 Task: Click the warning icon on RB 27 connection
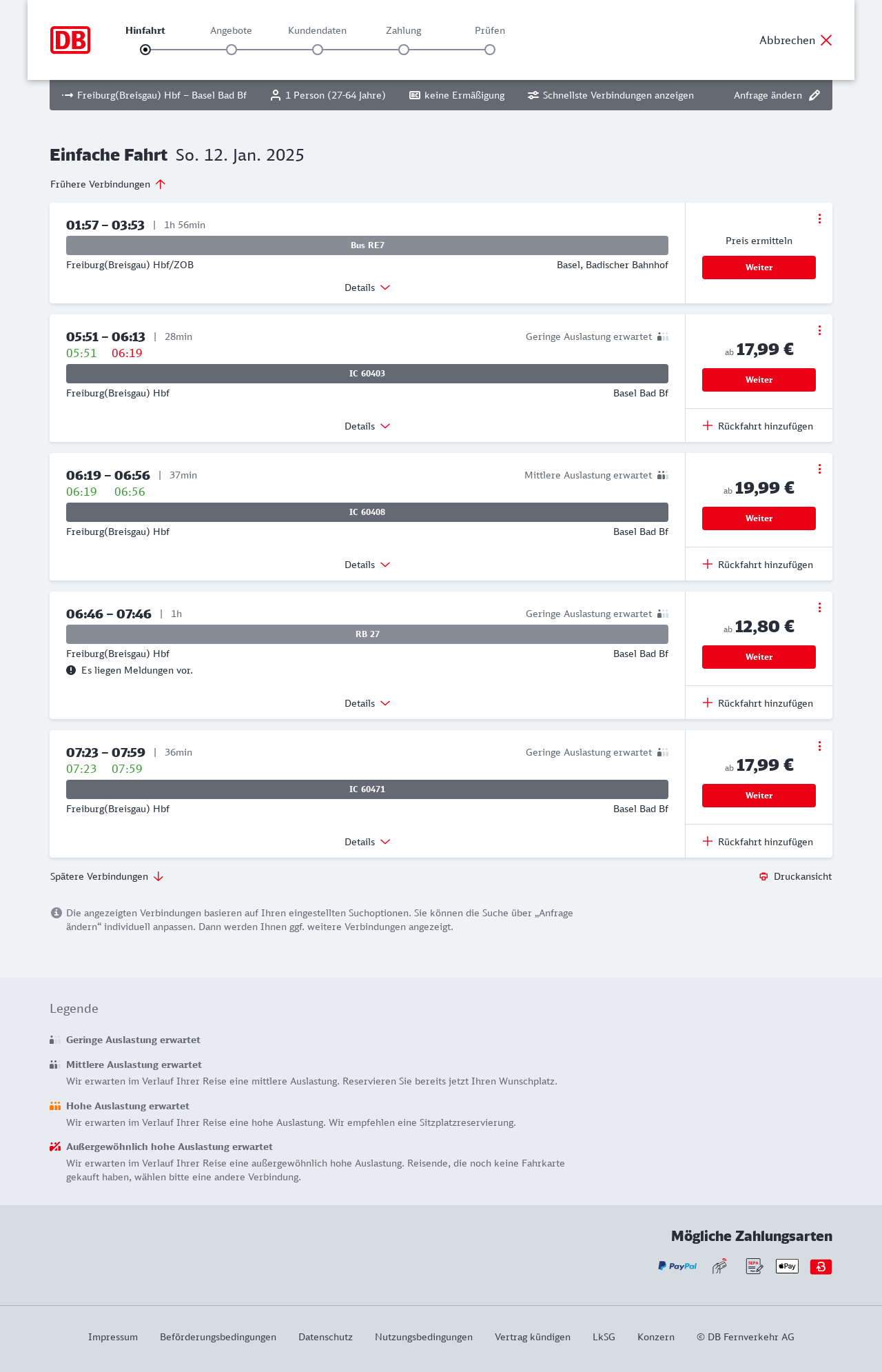pyautogui.click(x=71, y=670)
